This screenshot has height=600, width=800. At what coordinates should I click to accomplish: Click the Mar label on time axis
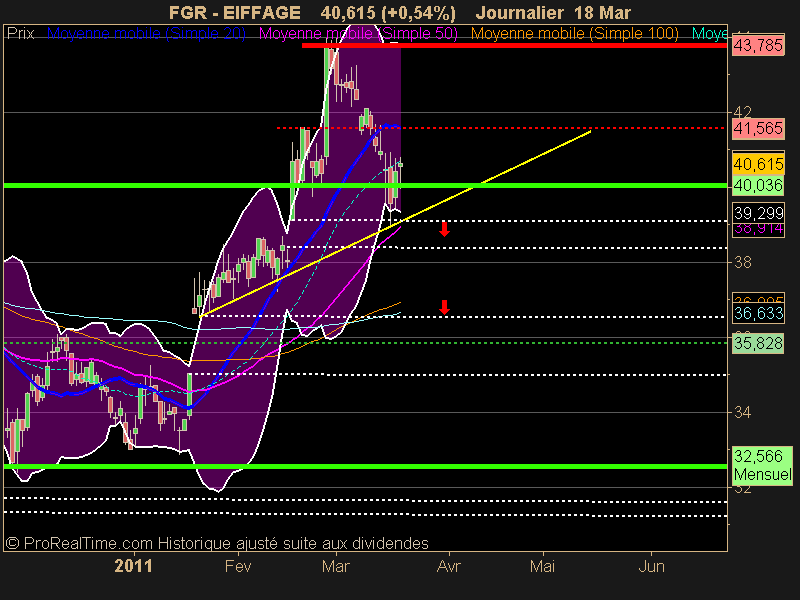click(336, 566)
